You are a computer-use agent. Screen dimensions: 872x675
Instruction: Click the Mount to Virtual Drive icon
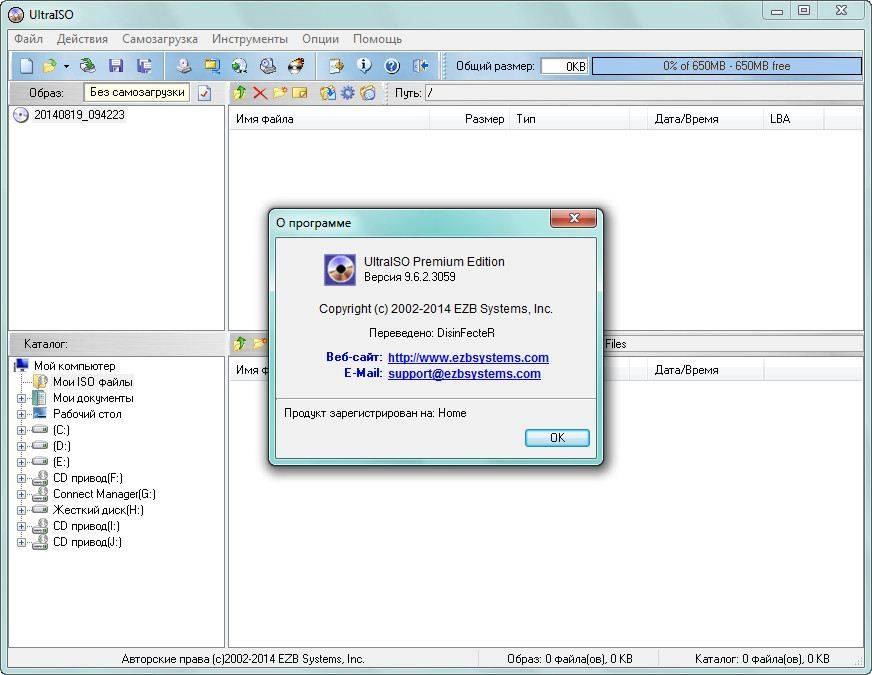click(268, 66)
